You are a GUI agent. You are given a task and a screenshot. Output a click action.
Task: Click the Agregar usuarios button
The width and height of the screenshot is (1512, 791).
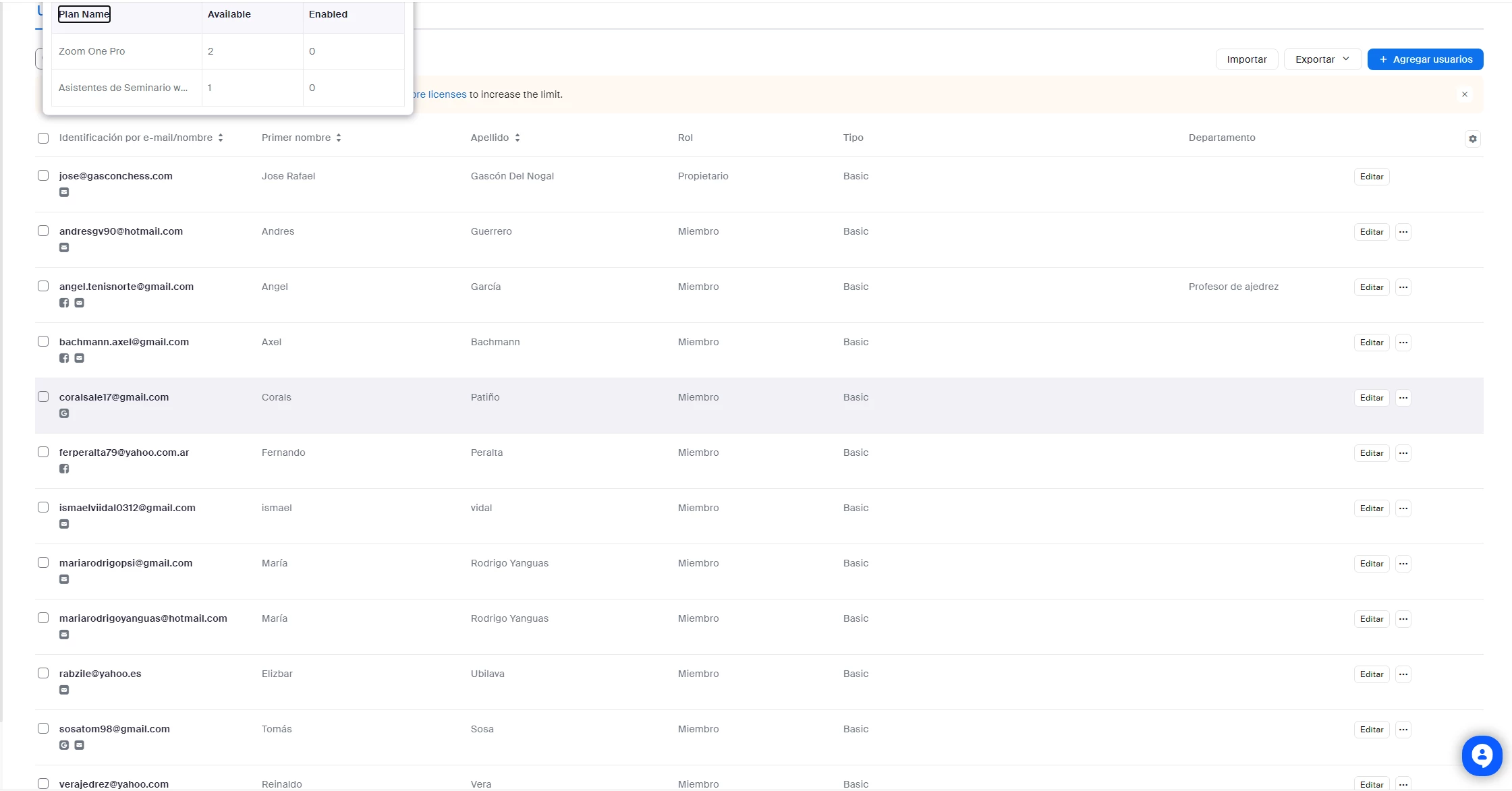click(x=1424, y=59)
